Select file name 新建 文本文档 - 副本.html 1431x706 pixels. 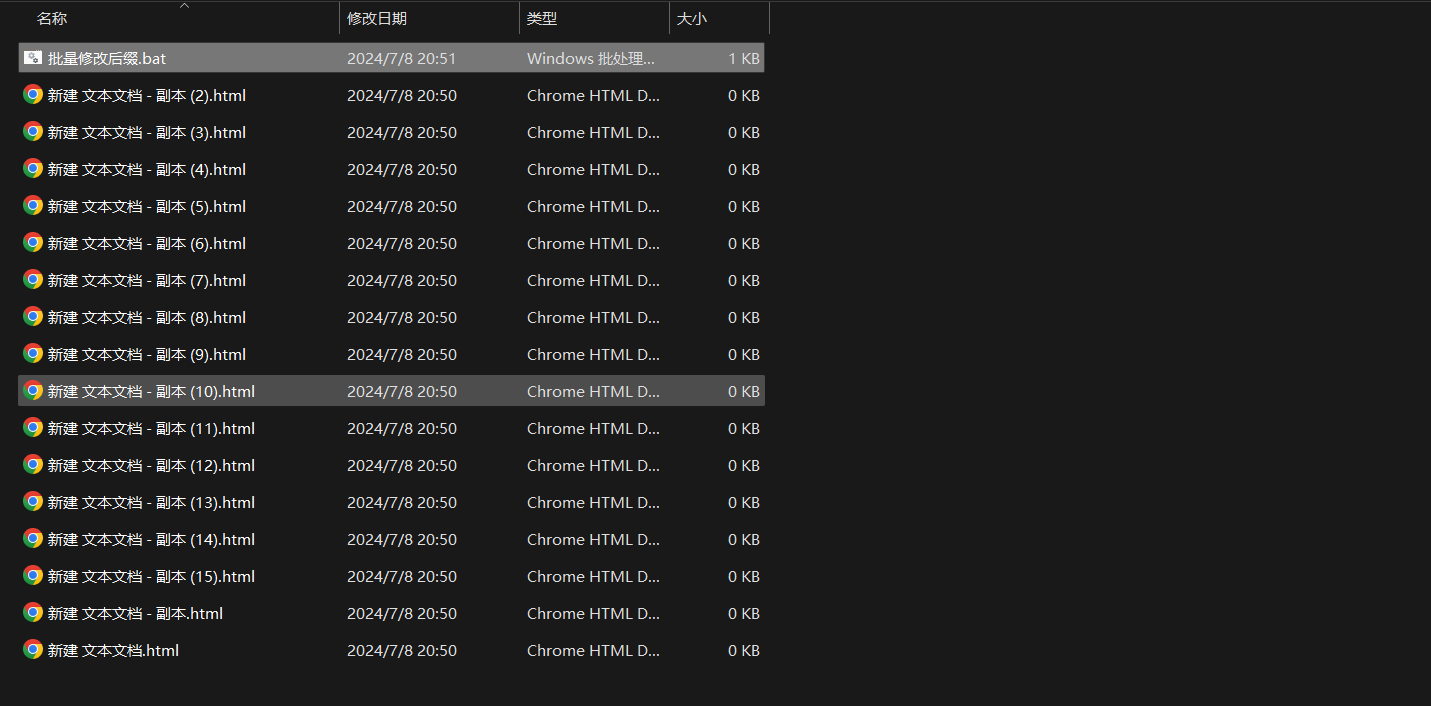click(x=135, y=613)
